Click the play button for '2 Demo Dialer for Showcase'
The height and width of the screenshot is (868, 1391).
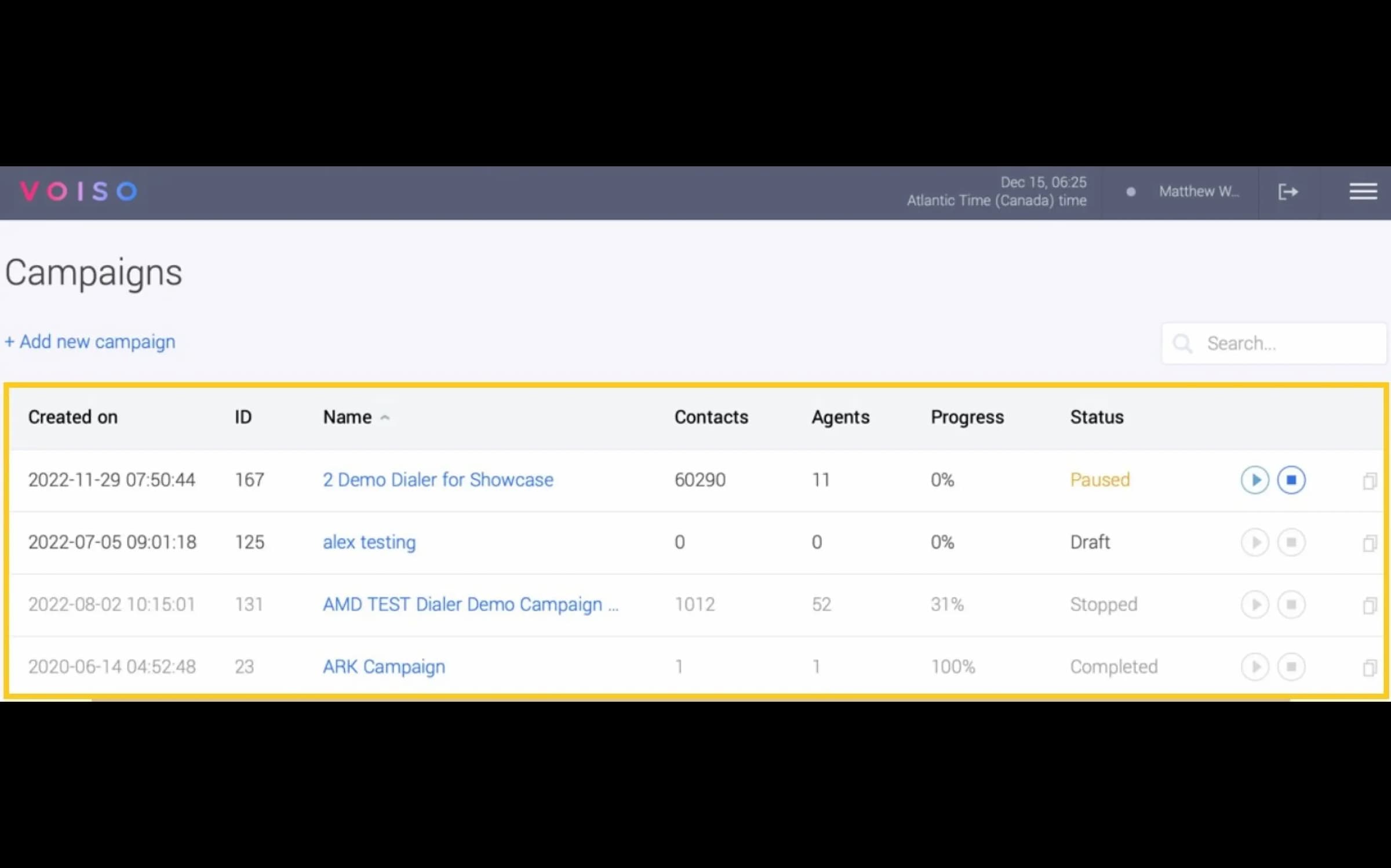[1255, 480]
